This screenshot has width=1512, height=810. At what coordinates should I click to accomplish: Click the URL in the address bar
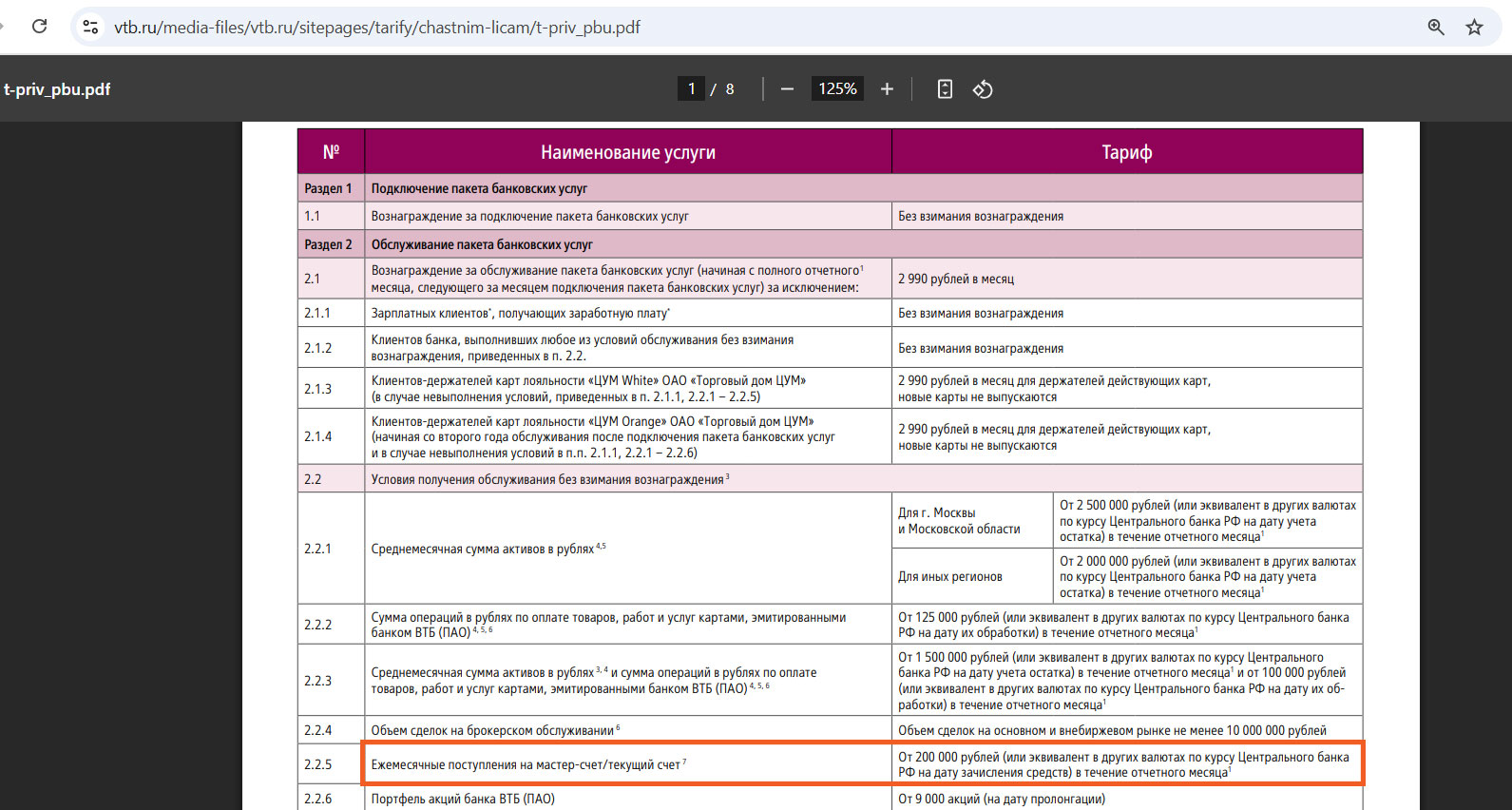[377, 28]
